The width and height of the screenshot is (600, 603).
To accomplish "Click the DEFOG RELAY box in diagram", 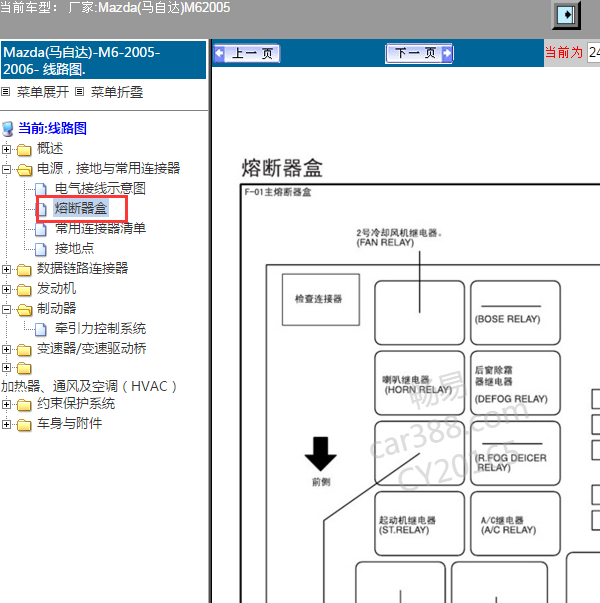I will coord(515,383).
